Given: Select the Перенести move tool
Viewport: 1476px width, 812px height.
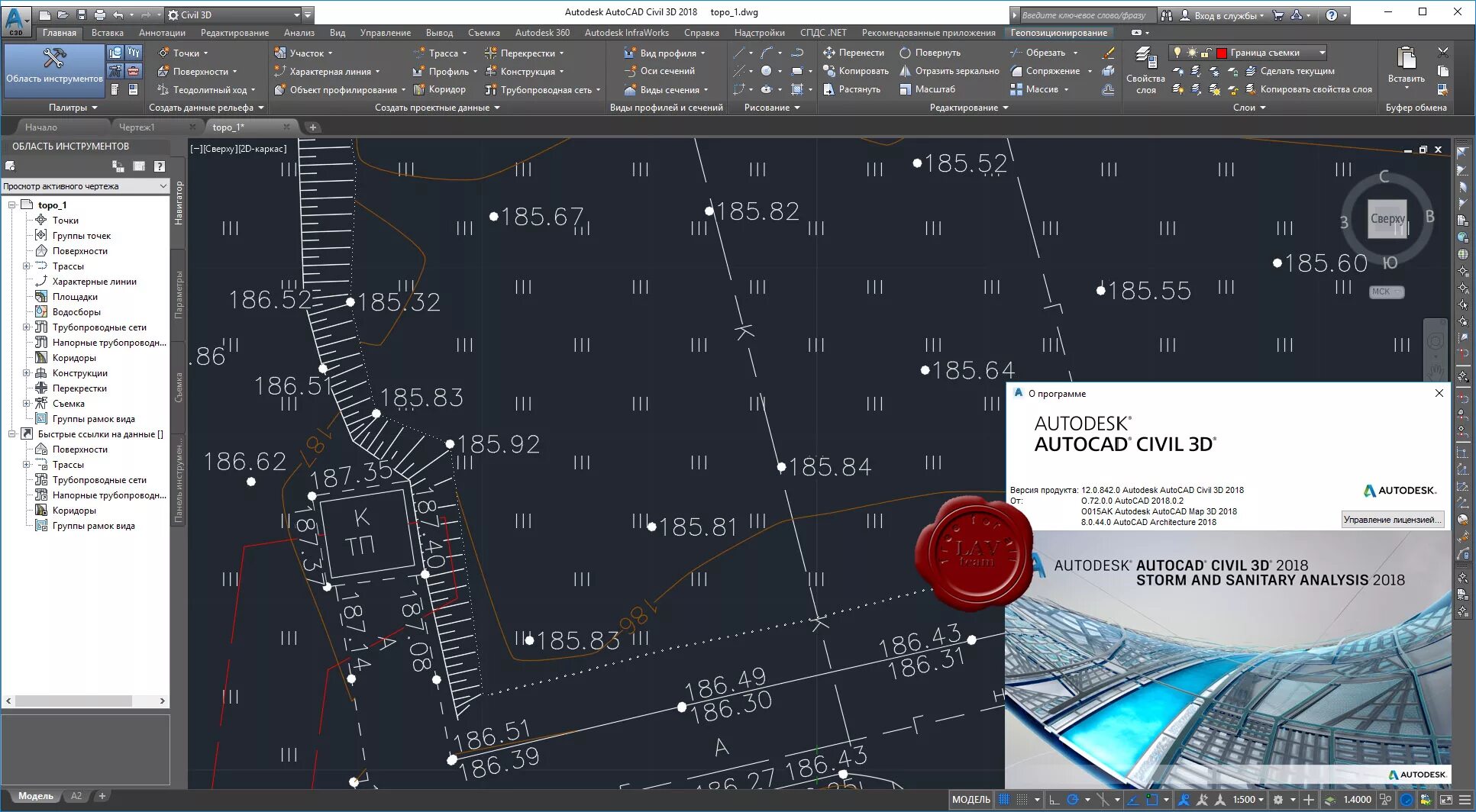Looking at the screenshot, I should tap(854, 53).
